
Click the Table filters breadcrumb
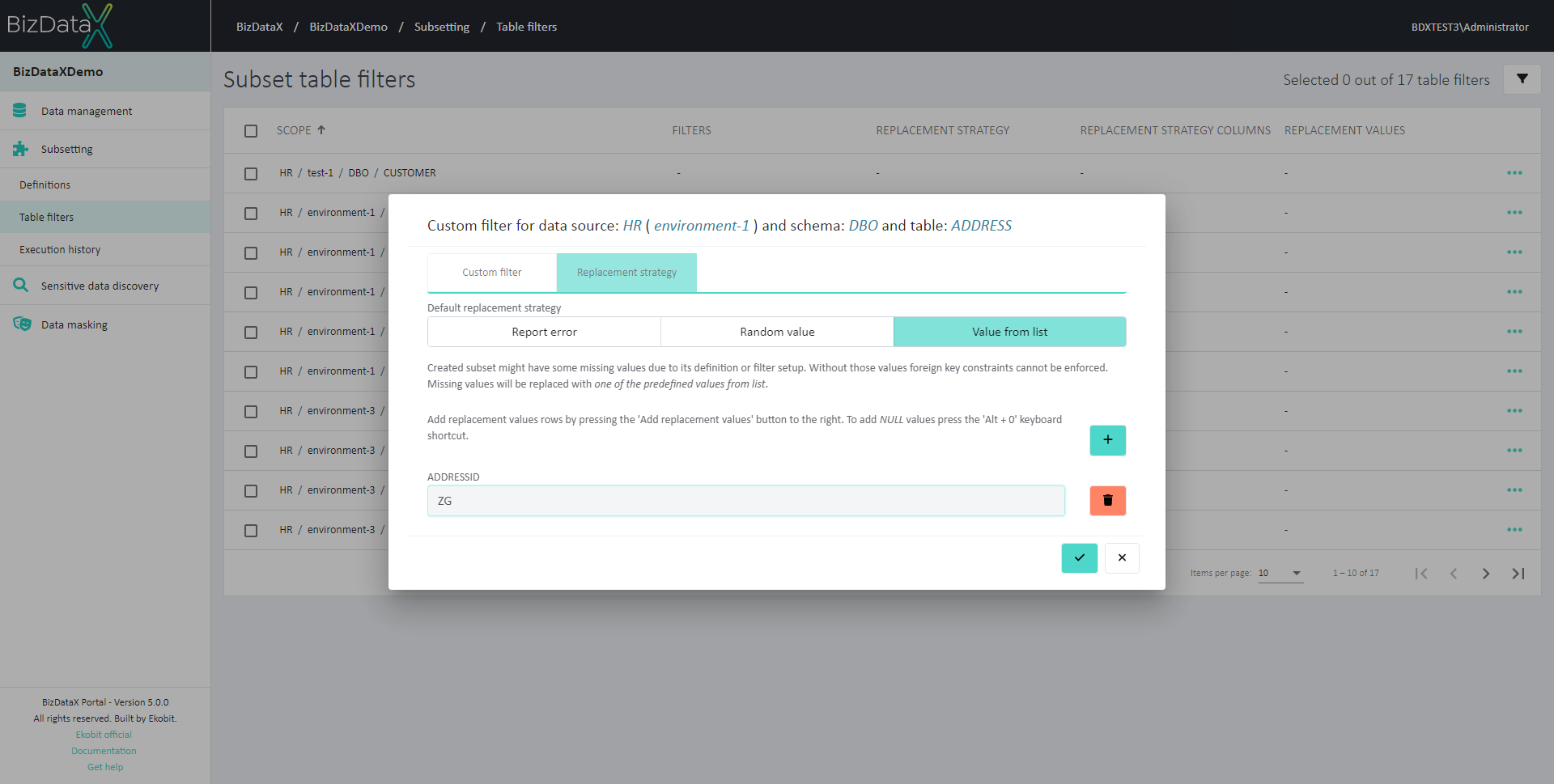[527, 27]
